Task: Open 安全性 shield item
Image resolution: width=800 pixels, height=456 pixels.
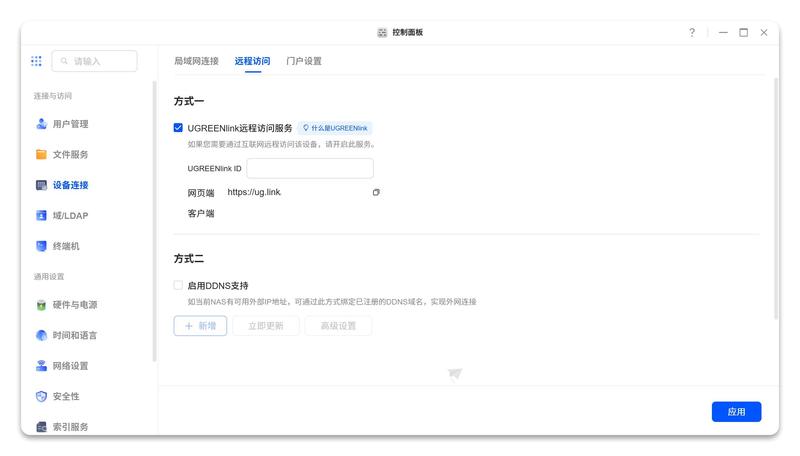Action: point(58,396)
